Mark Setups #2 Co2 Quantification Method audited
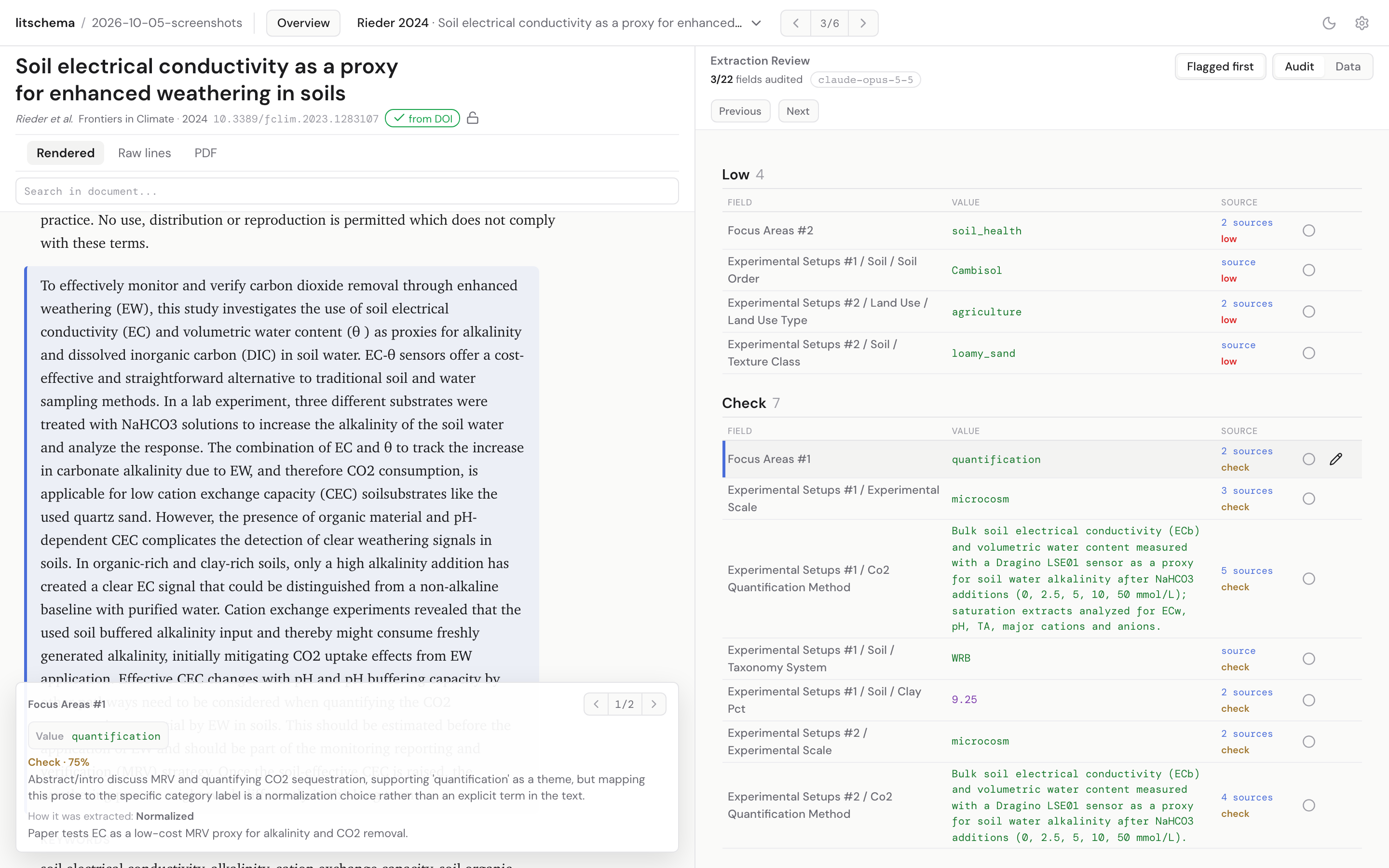Image resolution: width=1389 pixels, height=868 pixels. coord(1308,805)
